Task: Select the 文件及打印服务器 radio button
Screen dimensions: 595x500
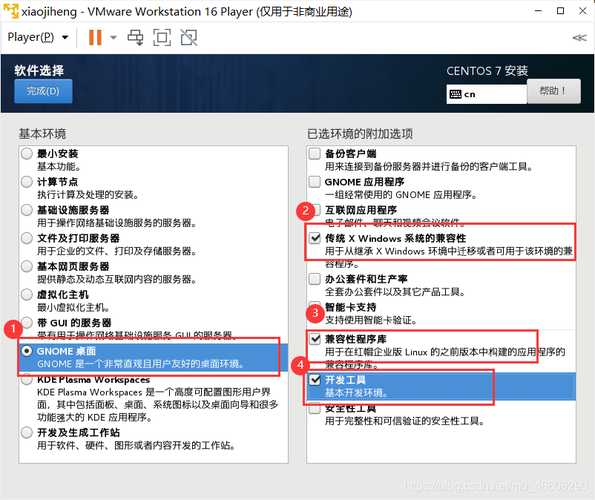Action: click(27, 238)
